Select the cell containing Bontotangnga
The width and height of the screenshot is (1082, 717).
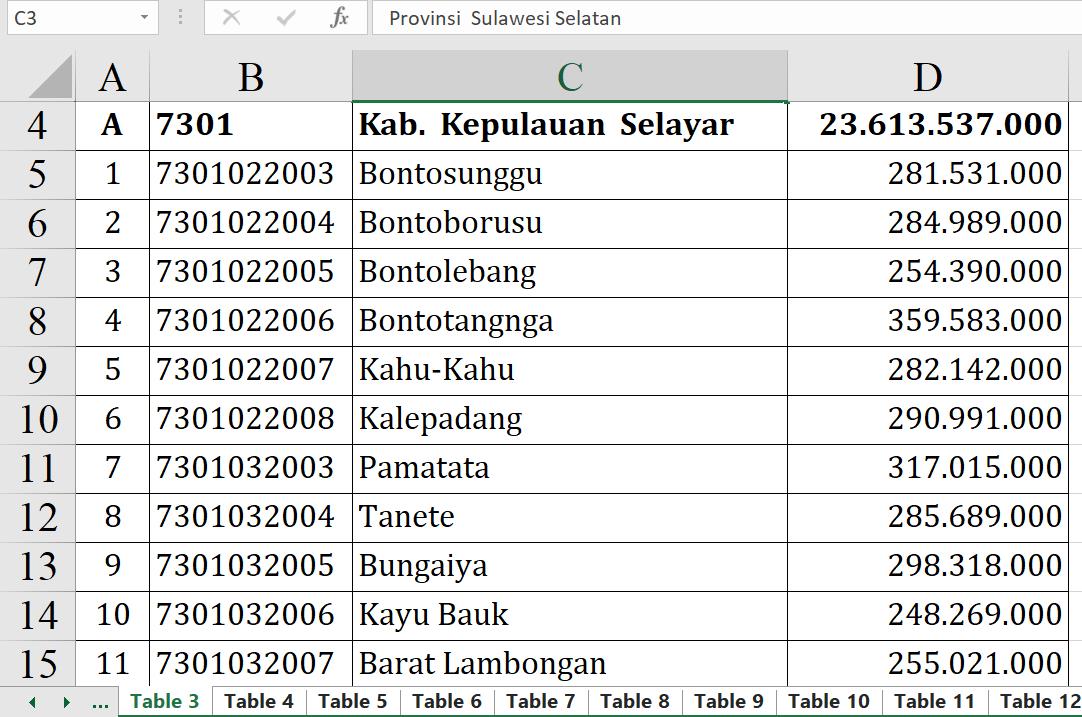[x=569, y=321]
